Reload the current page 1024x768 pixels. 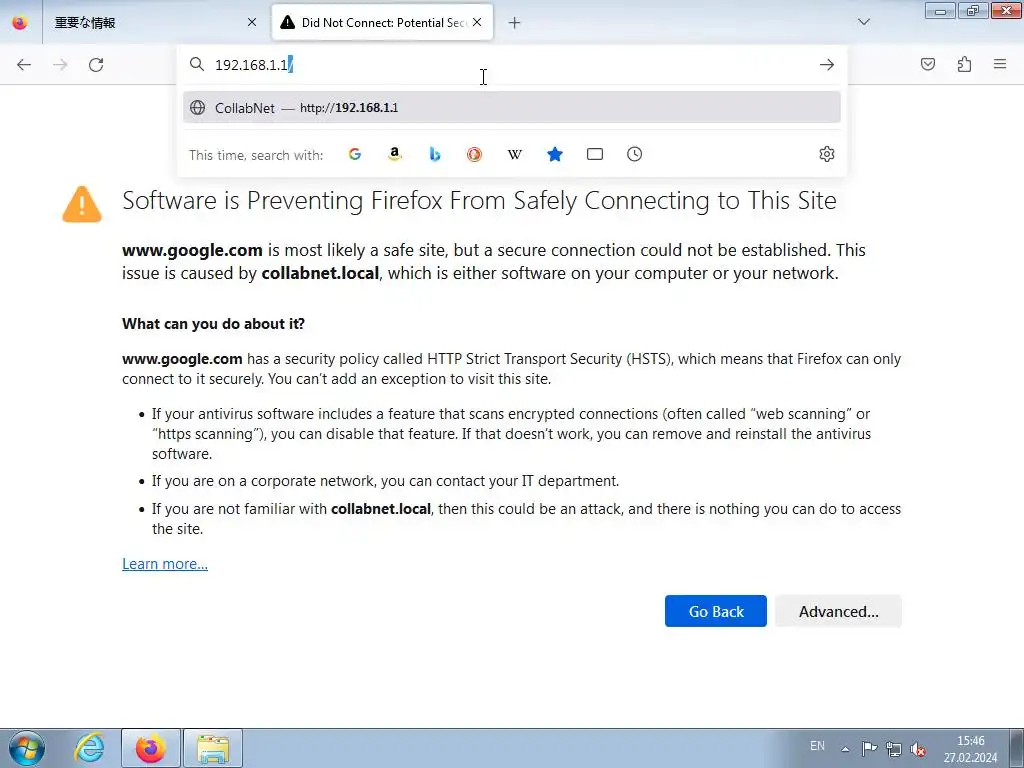tap(96, 65)
